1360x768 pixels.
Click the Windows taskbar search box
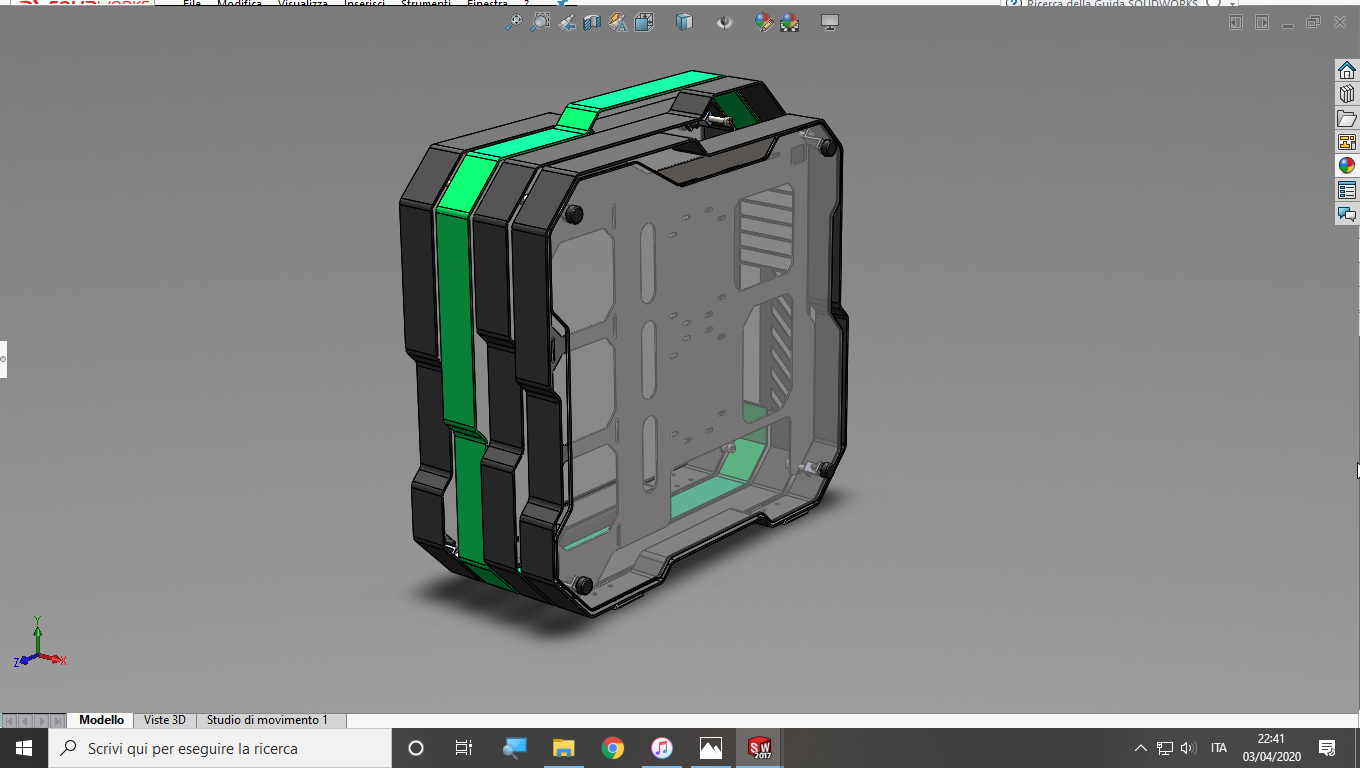pos(220,748)
